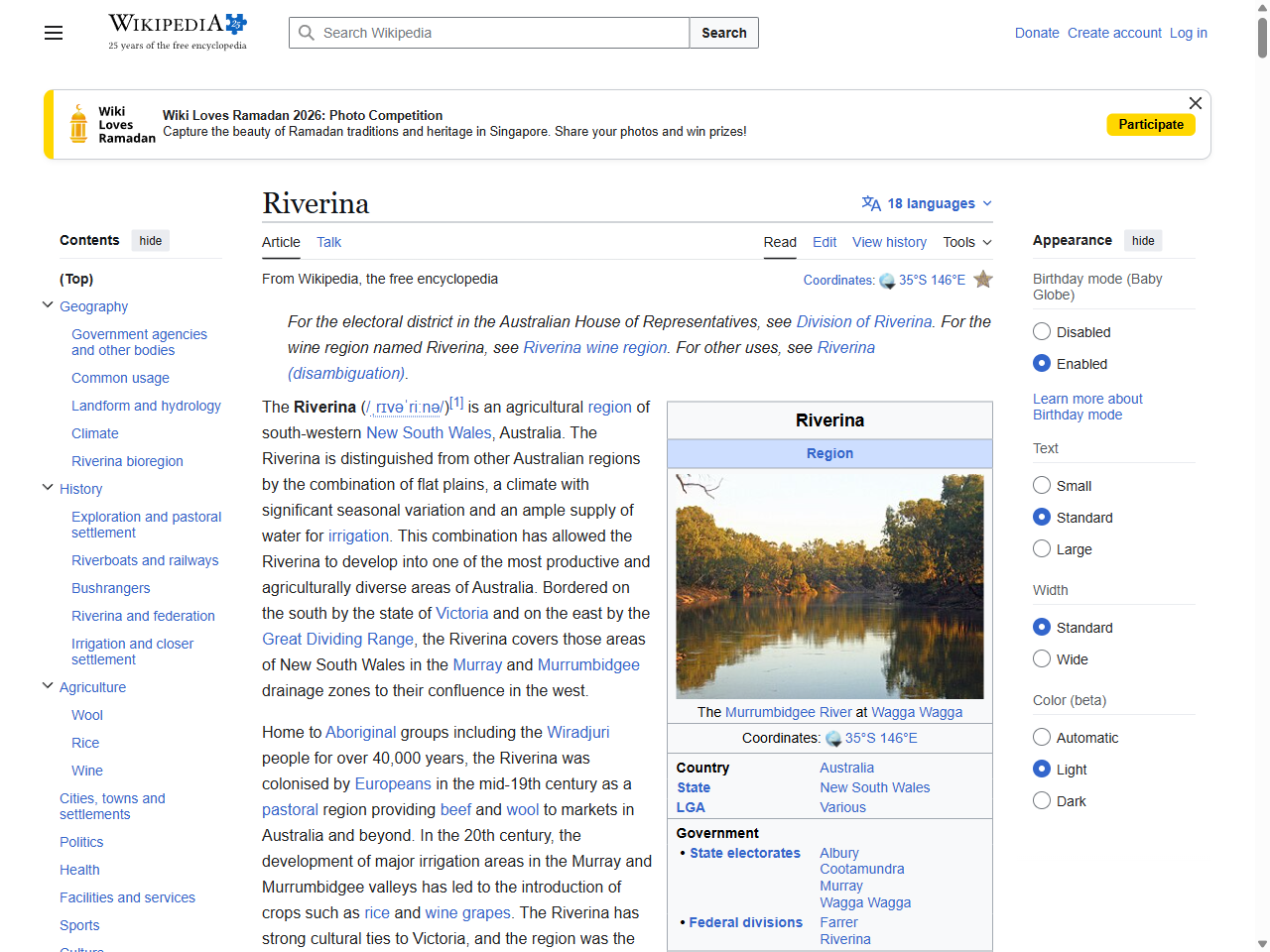
Task: Click the language icon beside 18 languages
Action: click(871, 203)
